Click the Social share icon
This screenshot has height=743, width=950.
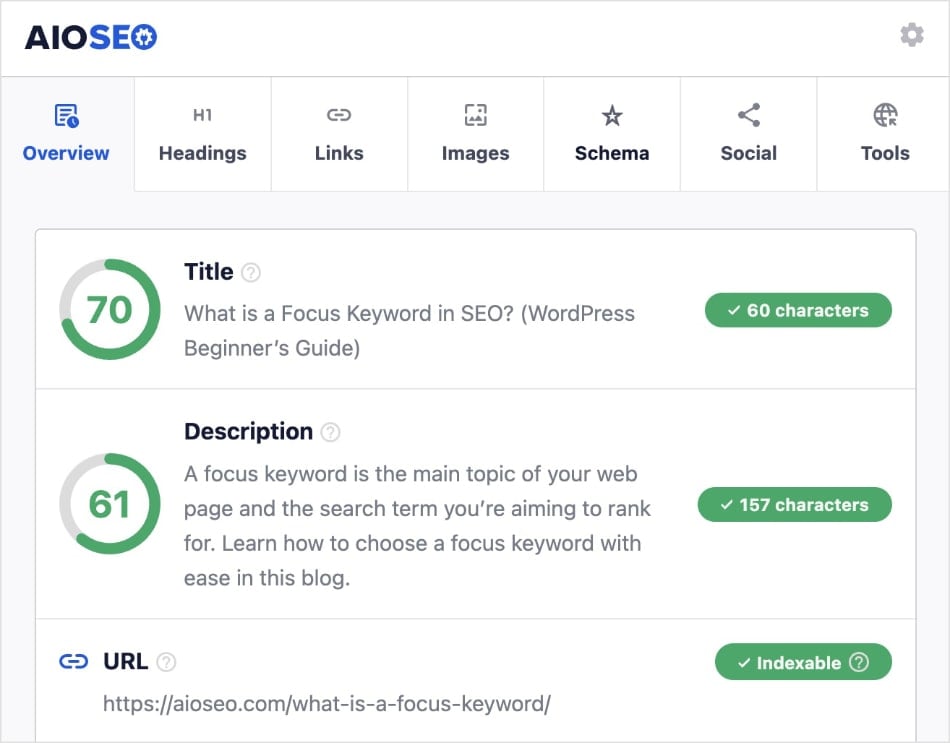pos(748,116)
